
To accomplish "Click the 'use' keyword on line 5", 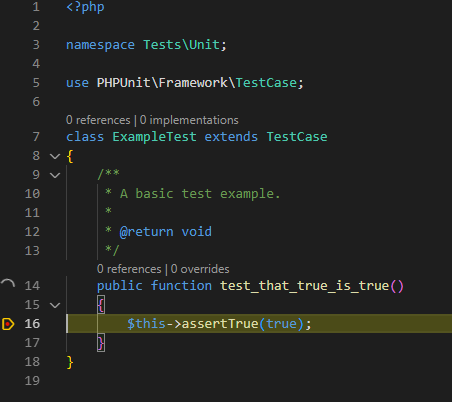I will 77,83.
